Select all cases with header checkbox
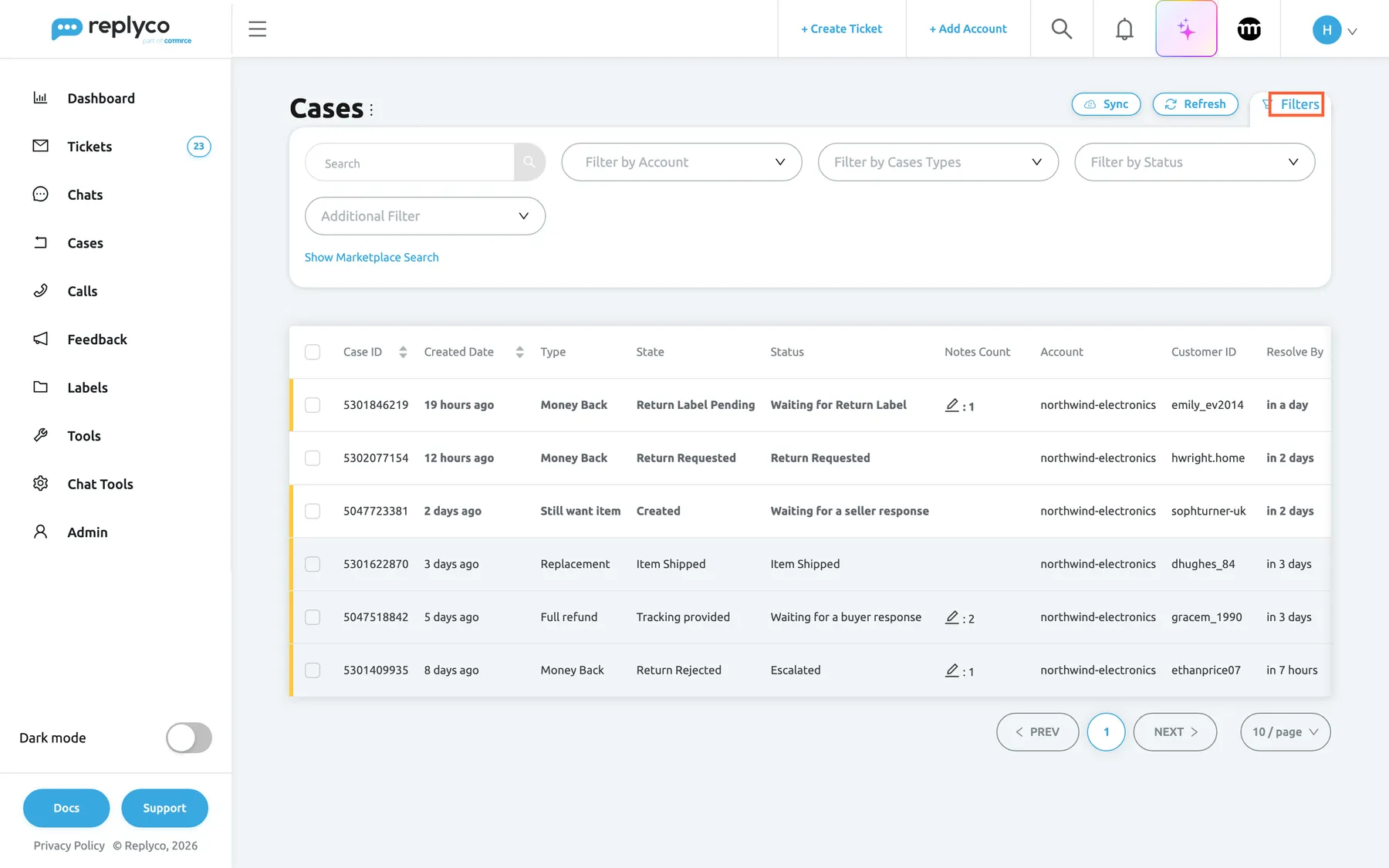Screen dimensions: 1389x868 pos(313,352)
